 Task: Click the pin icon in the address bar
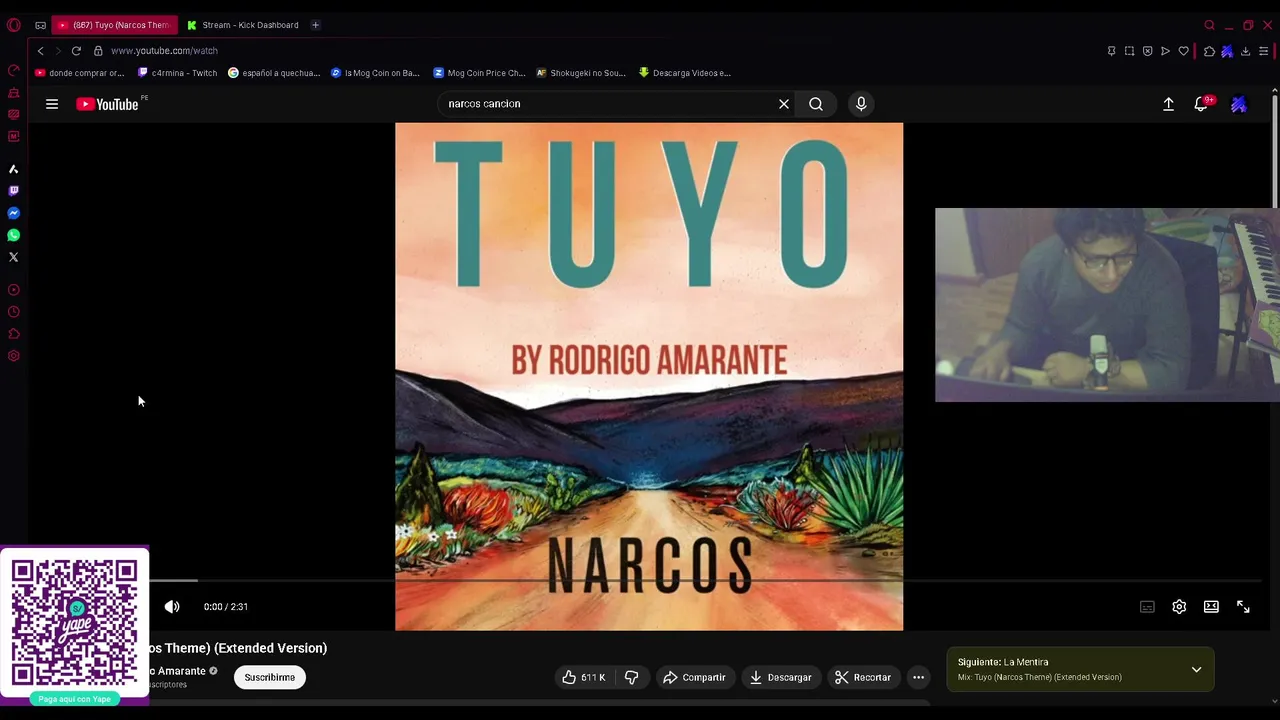(x=1111, y=51)
